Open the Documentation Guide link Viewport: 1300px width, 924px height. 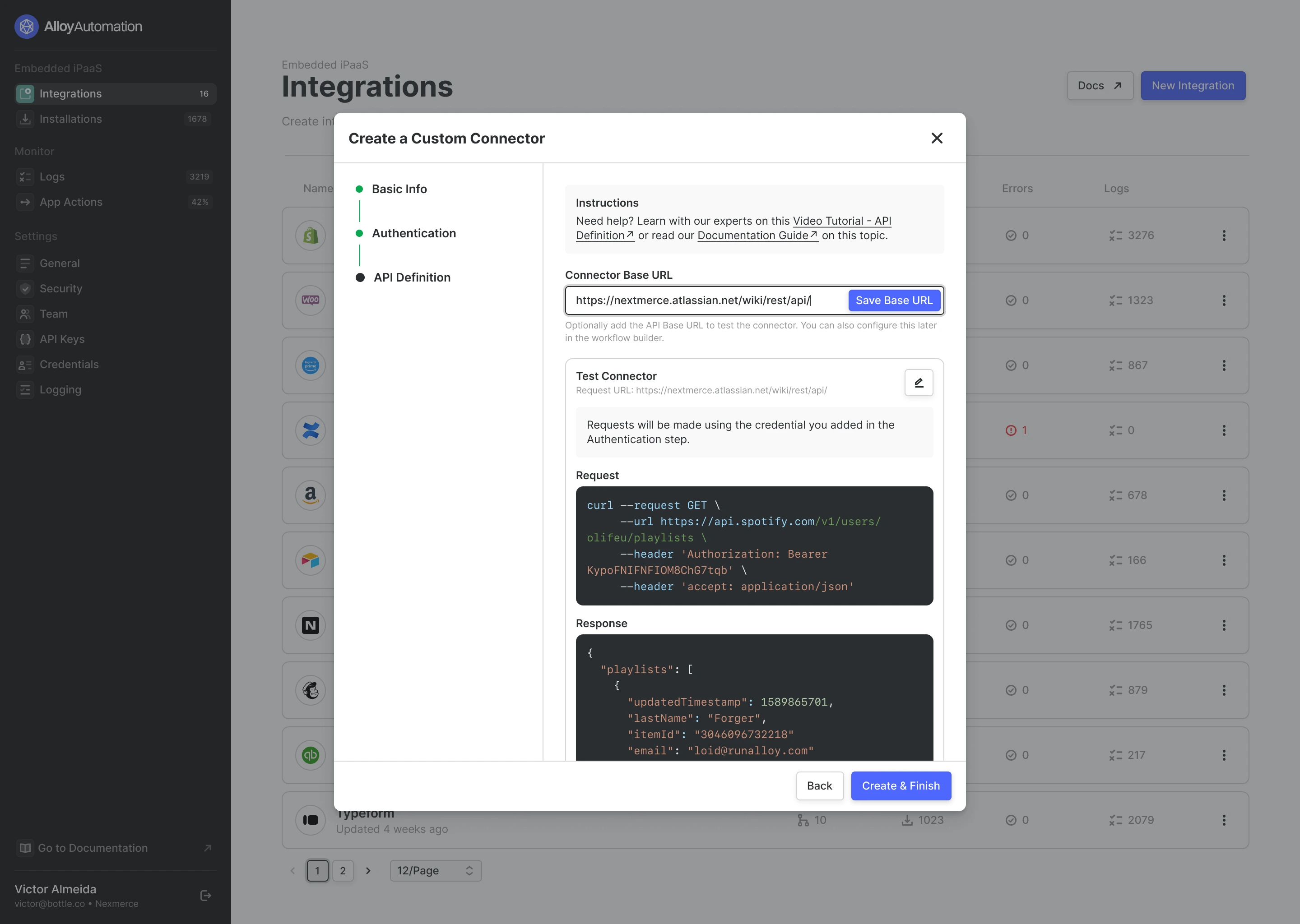757,236
